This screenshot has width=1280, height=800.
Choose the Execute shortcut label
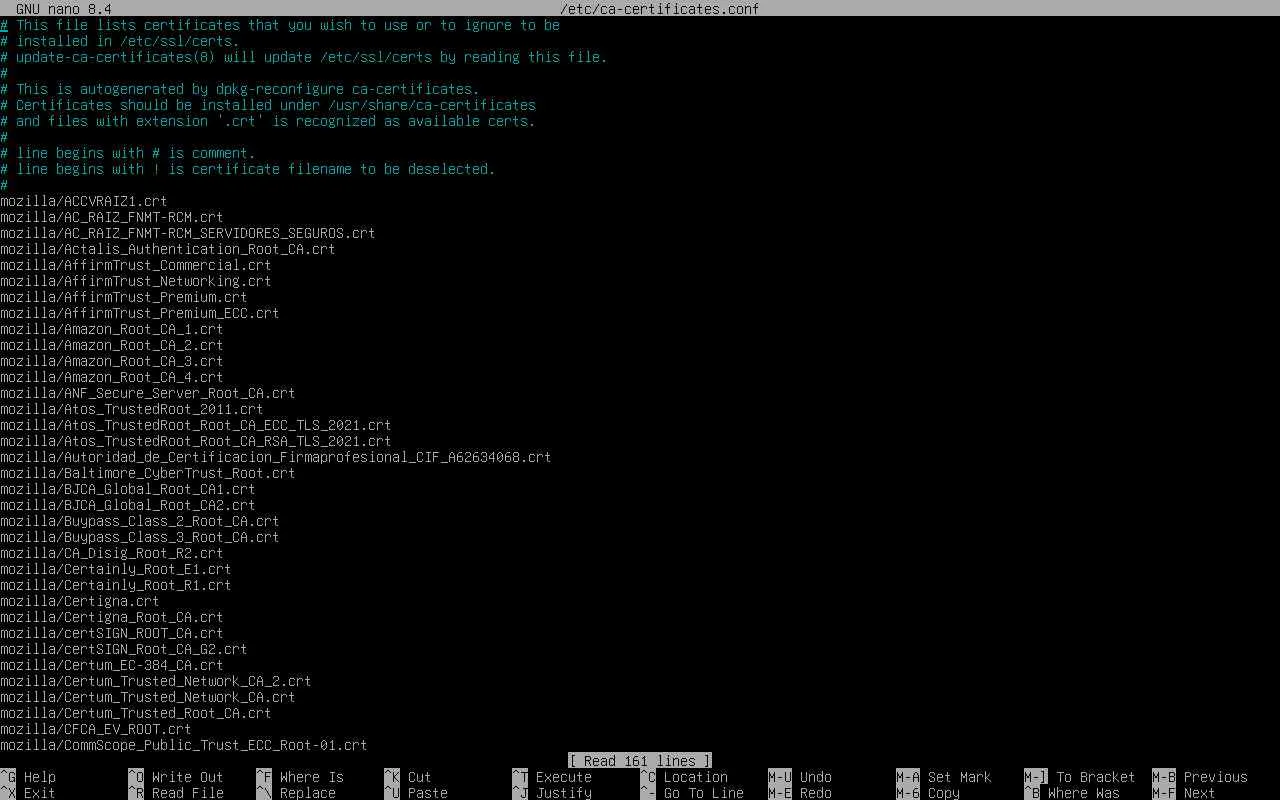tap(563, 777)
